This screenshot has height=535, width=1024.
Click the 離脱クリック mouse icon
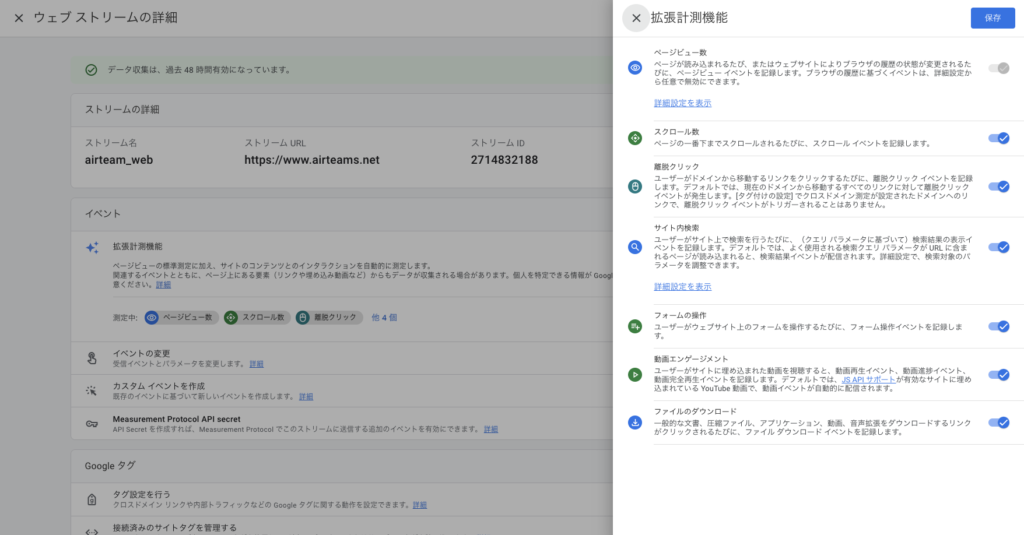pos(634,186)
